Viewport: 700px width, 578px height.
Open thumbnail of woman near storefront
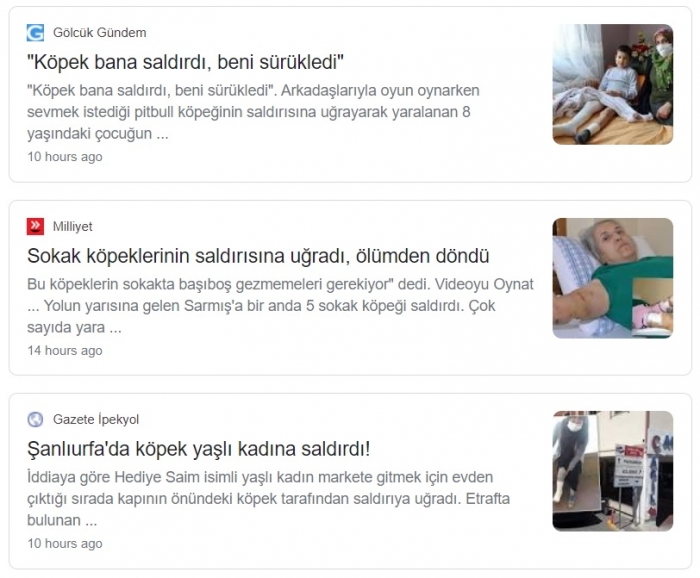pos(612,471)
